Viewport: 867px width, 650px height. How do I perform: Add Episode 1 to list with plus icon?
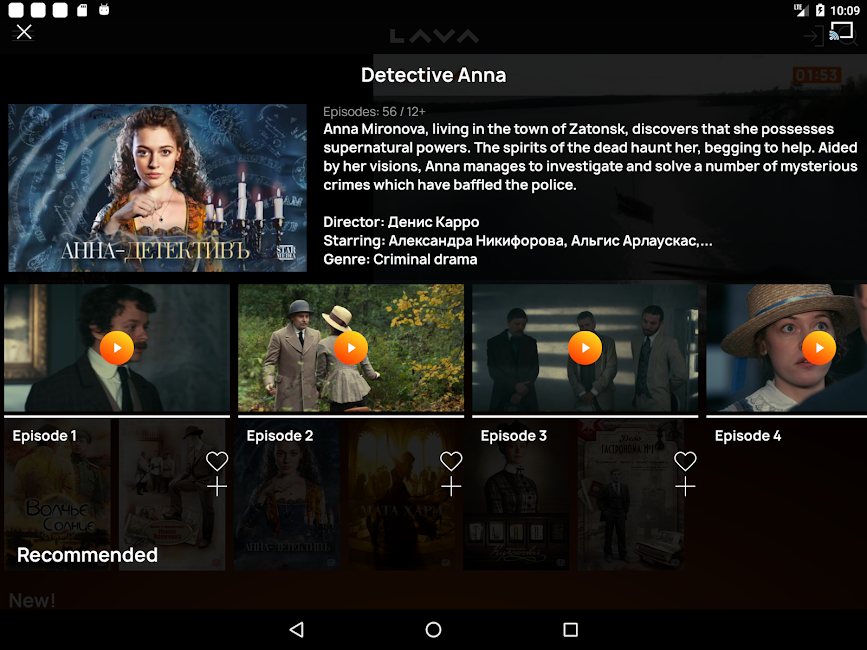pyautogui.click(x=217, y=486)
